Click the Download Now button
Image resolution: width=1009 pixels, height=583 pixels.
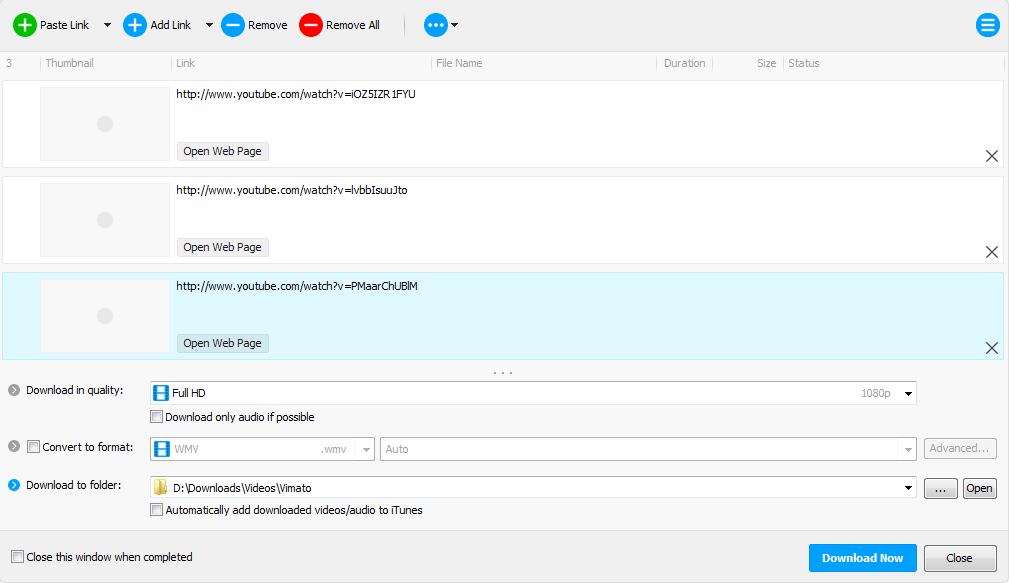tap(862, 558)
